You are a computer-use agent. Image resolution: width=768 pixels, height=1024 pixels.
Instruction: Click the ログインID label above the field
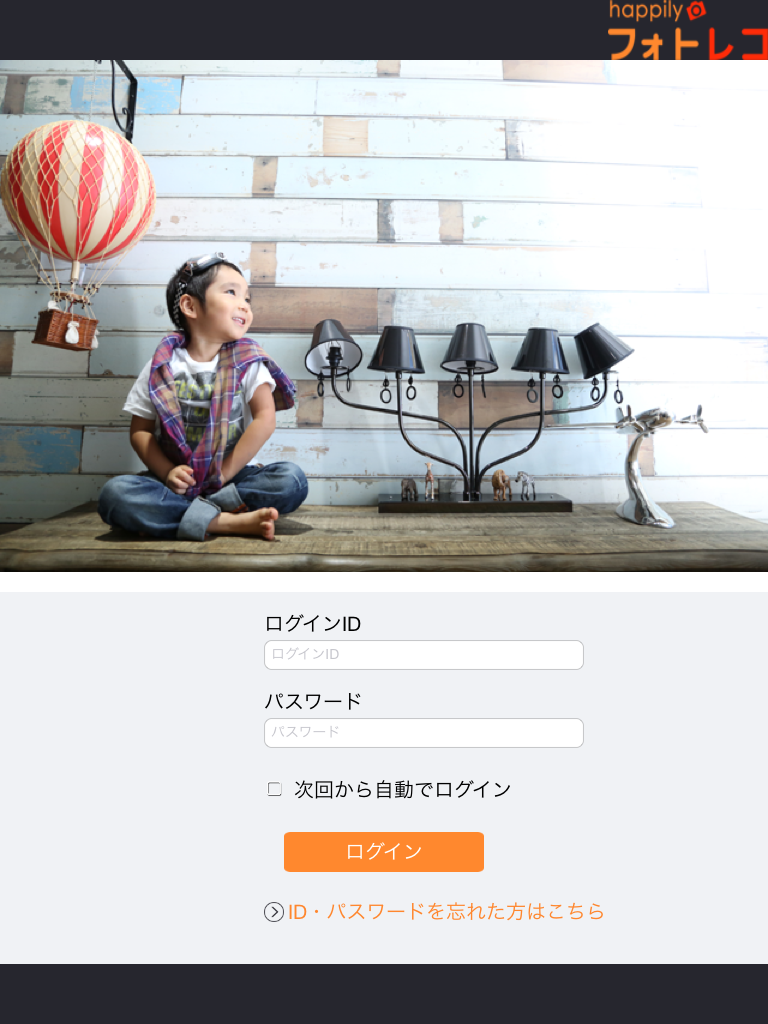[x=313, y=624]
